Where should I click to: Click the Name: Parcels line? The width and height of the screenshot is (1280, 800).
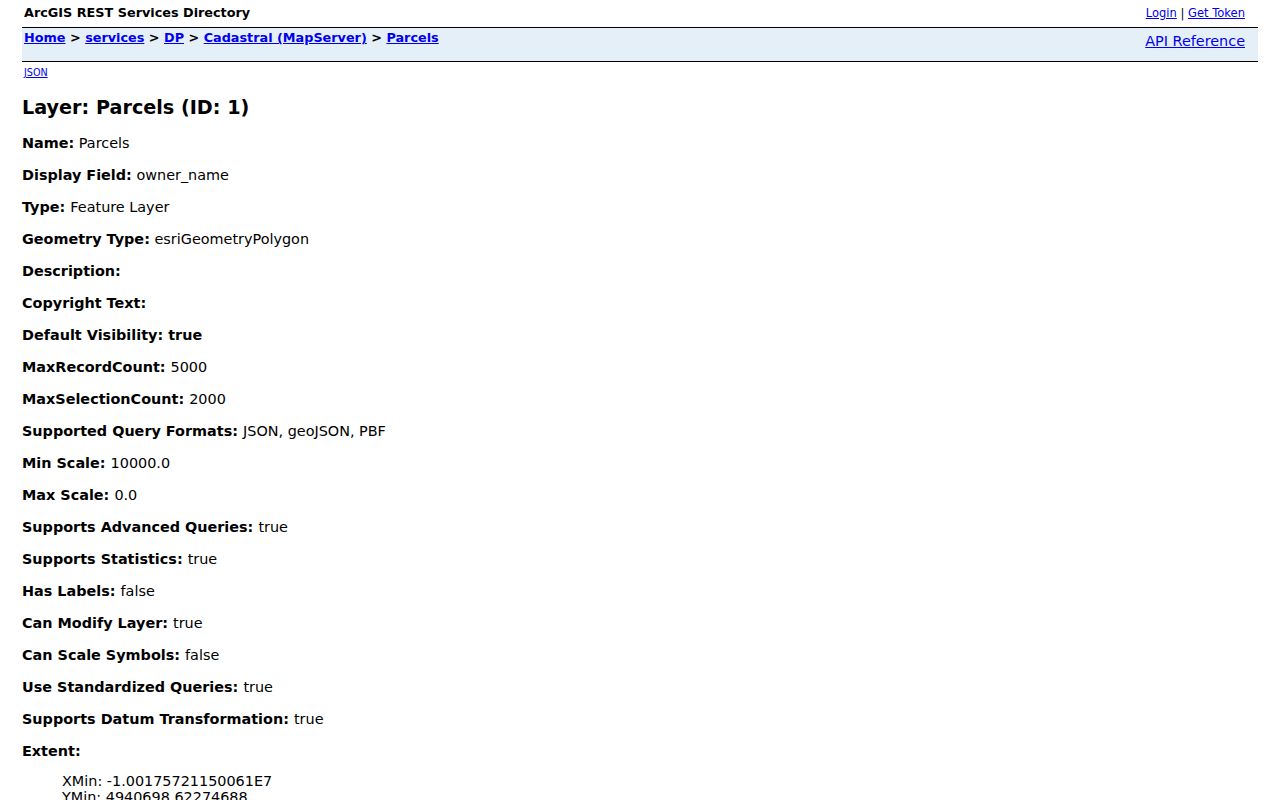[76, 143]
